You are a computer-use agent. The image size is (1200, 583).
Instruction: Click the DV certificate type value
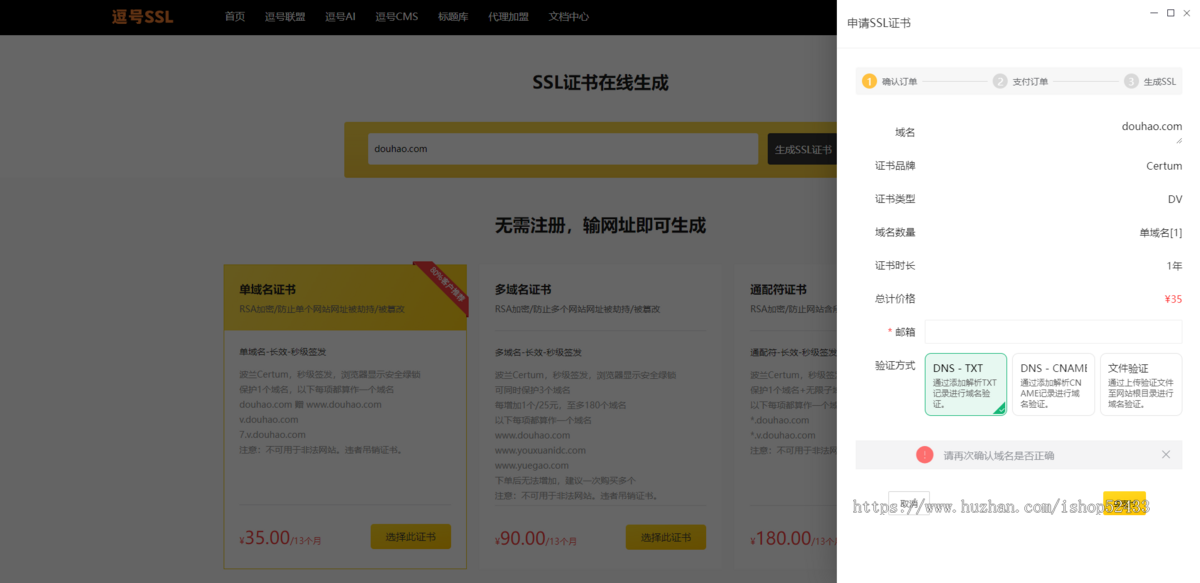(1175, 199)
